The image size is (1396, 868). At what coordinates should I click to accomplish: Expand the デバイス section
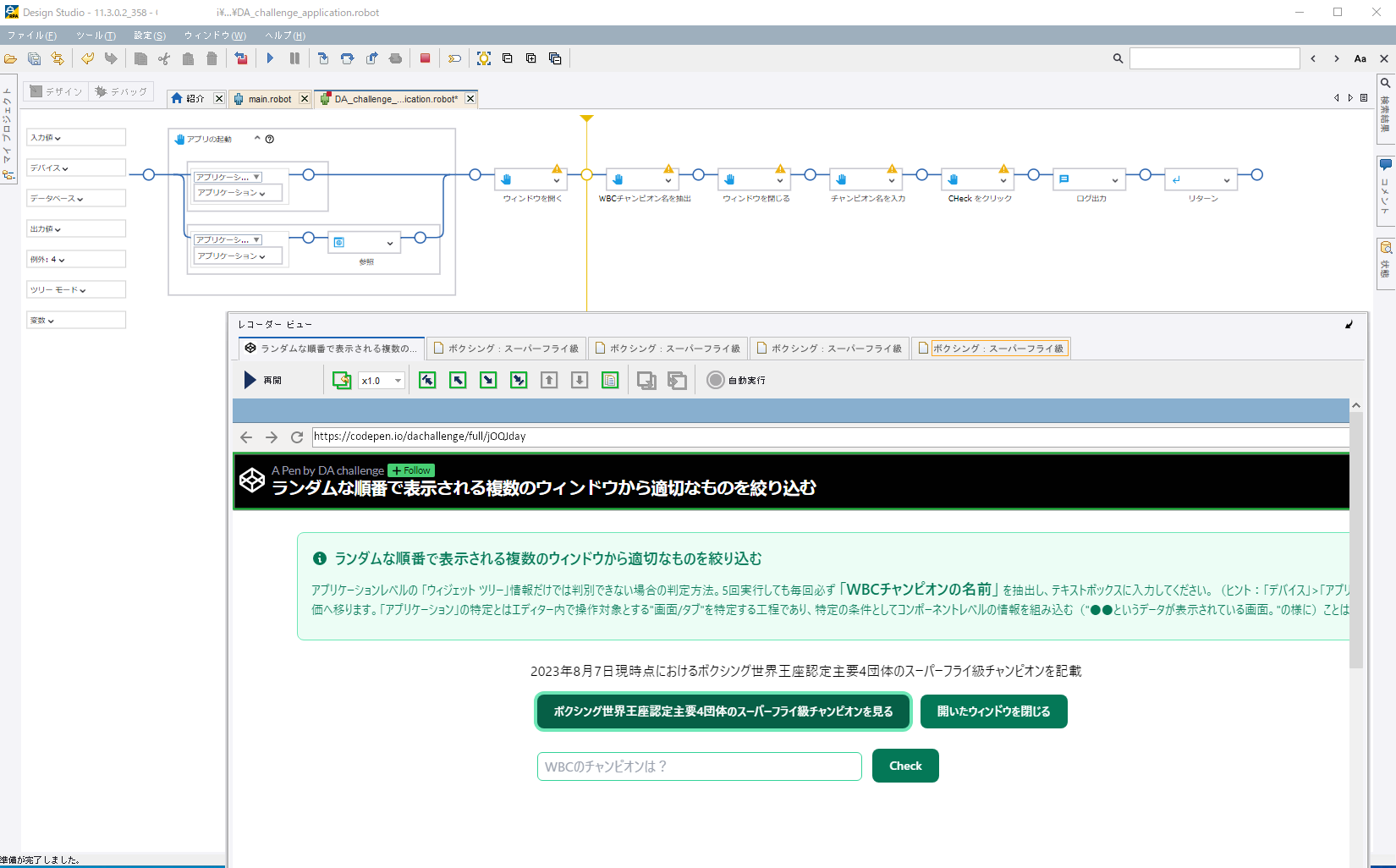(76, 168)
